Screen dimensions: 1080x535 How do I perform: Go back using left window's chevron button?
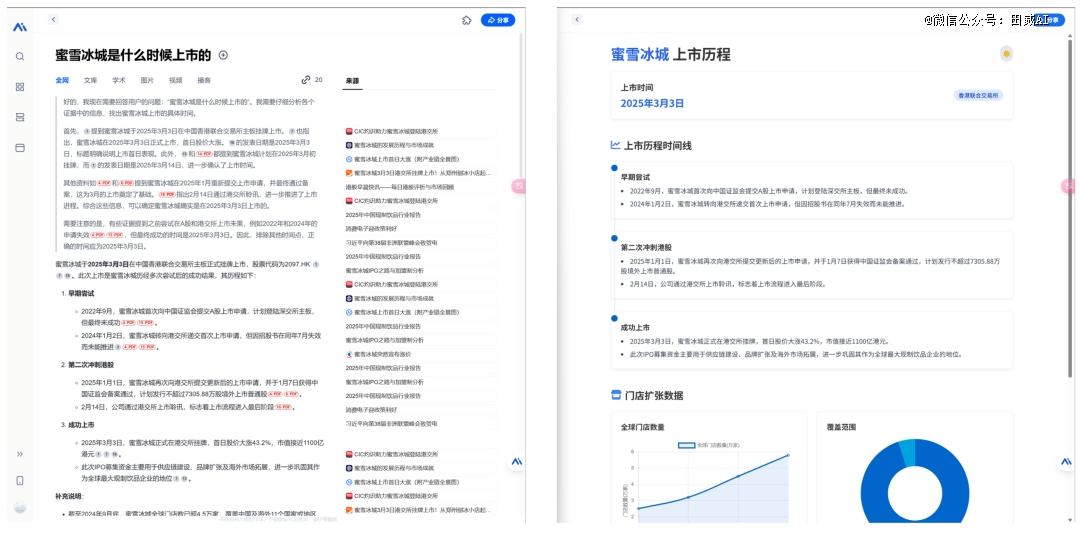[54, 20]
